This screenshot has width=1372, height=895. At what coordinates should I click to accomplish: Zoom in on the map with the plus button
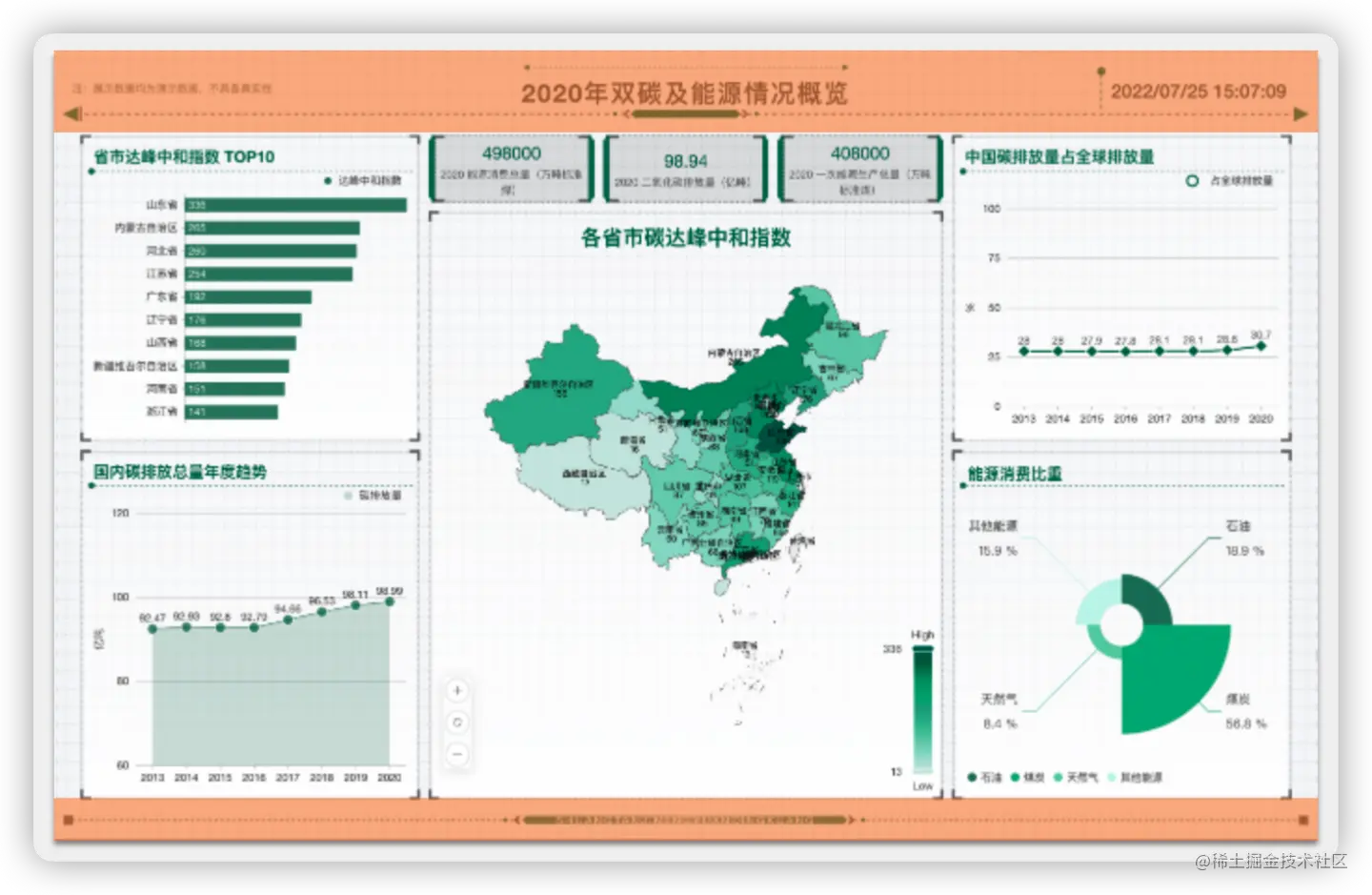pyautogui.click(x=457, y=690)
